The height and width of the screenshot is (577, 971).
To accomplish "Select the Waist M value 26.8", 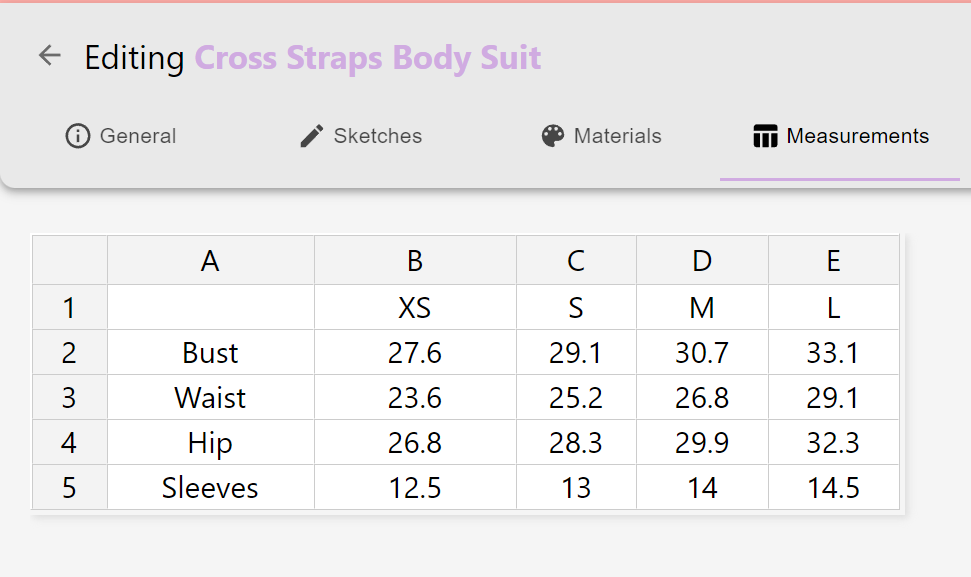I will pos(702,398).
